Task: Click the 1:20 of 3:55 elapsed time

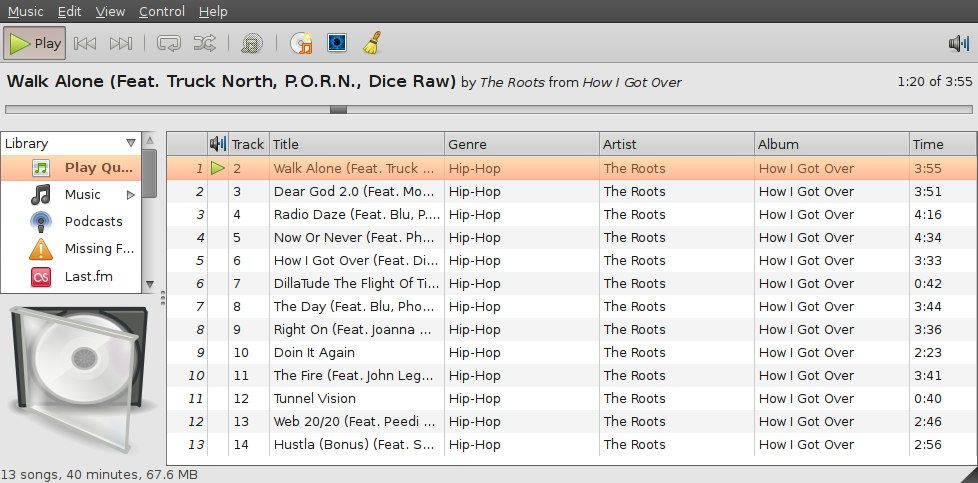Action: 934,82
